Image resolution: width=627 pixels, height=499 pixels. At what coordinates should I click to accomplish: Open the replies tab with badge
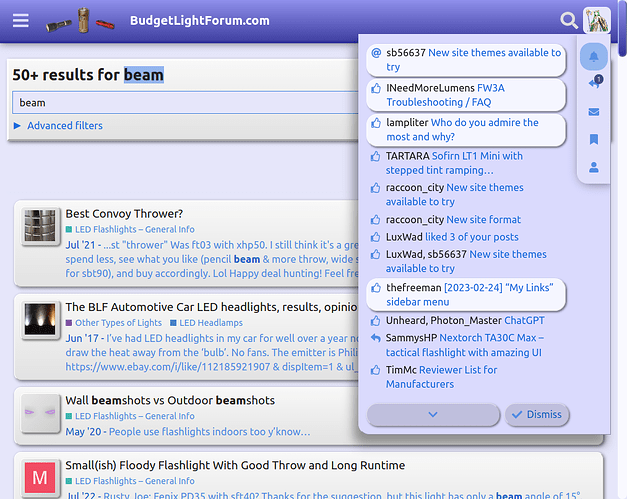[x=595, y=82]
